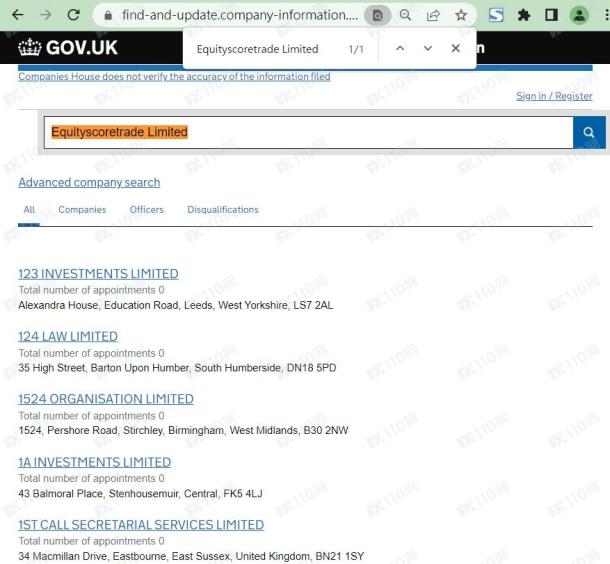Click appointments count under 1A INVESTMENTS LIMITED
Screen dimensions: 610x564
pos(91,478)
